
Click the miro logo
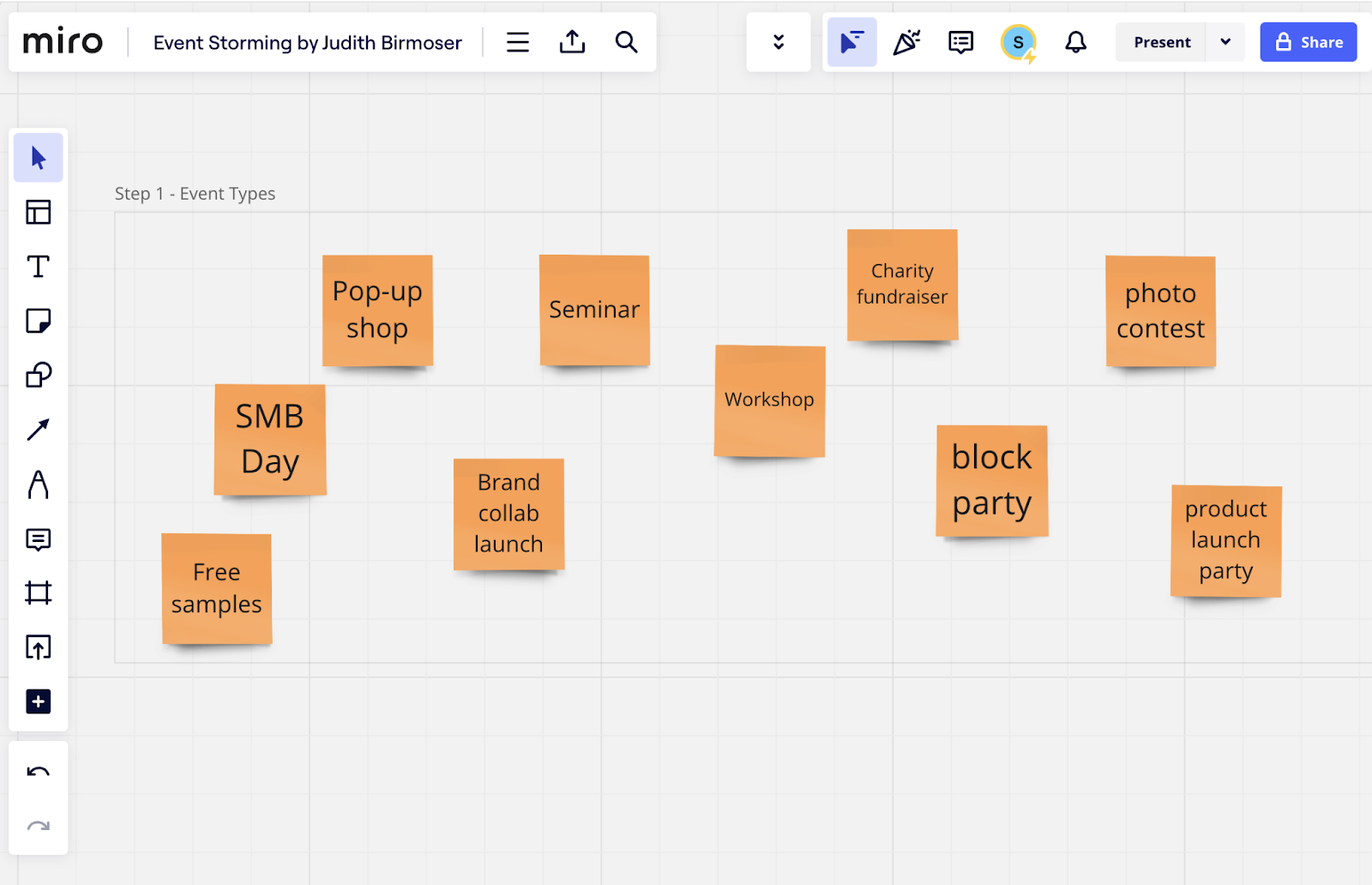coord(63,41)
